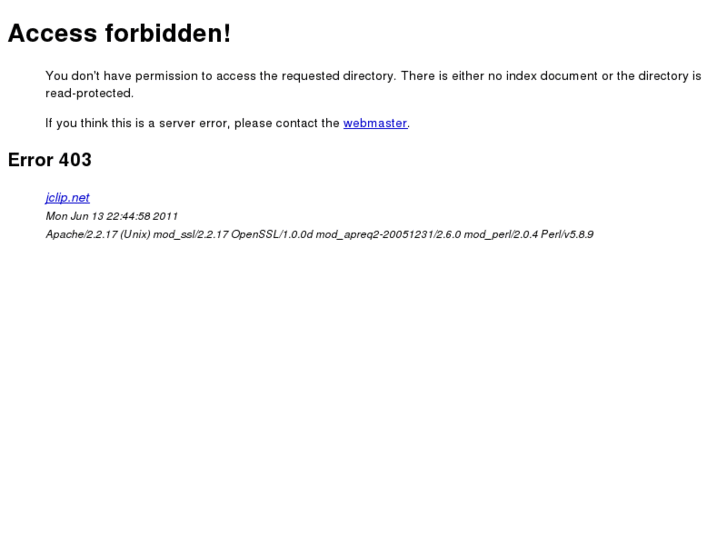Click the text "mod_apreq2-20051231/2.6.0"
The image size is (727, 545).
tap(389, 235)
